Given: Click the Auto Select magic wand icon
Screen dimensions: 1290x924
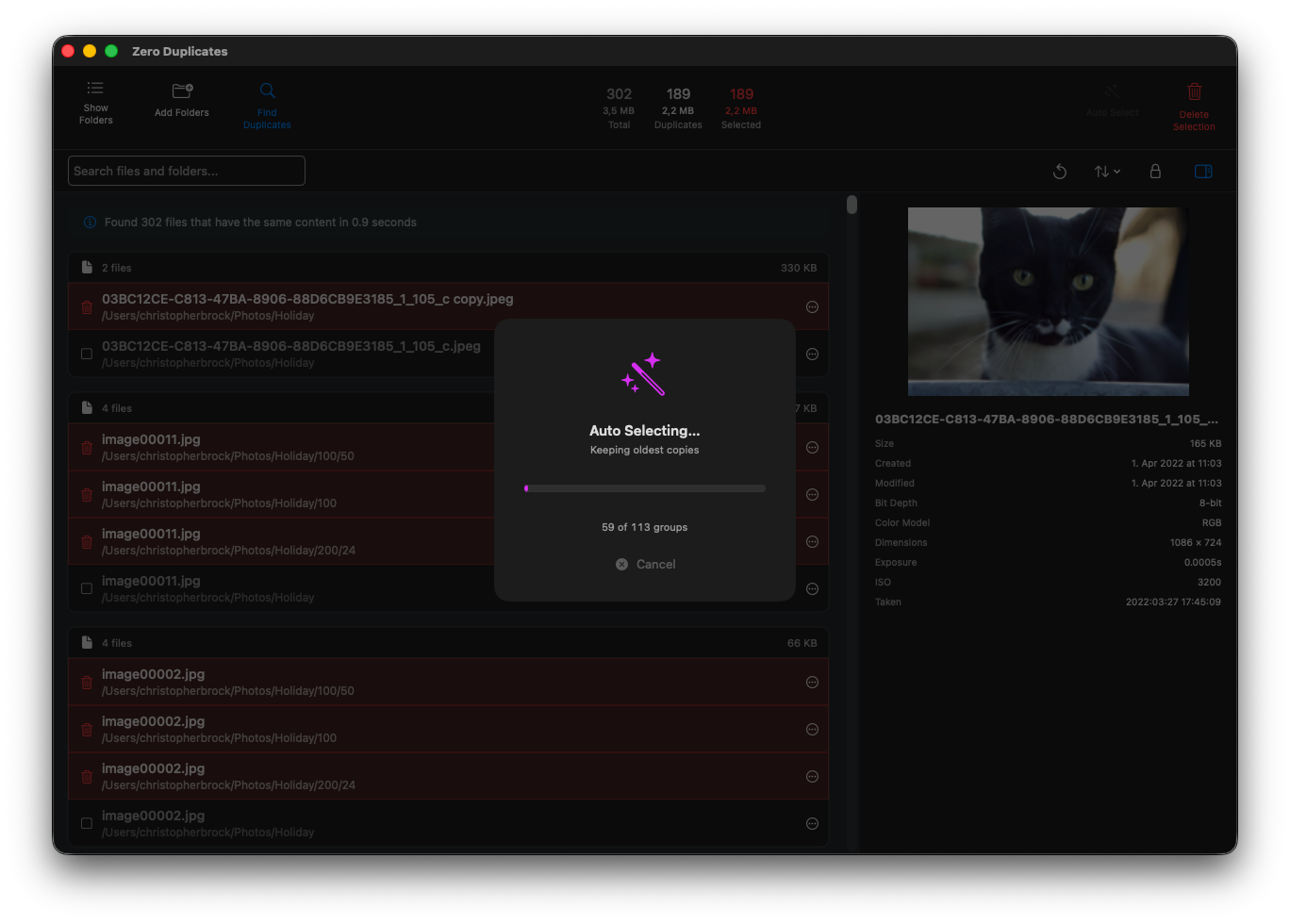Looking at the screenshot, I should (1112, 91).
